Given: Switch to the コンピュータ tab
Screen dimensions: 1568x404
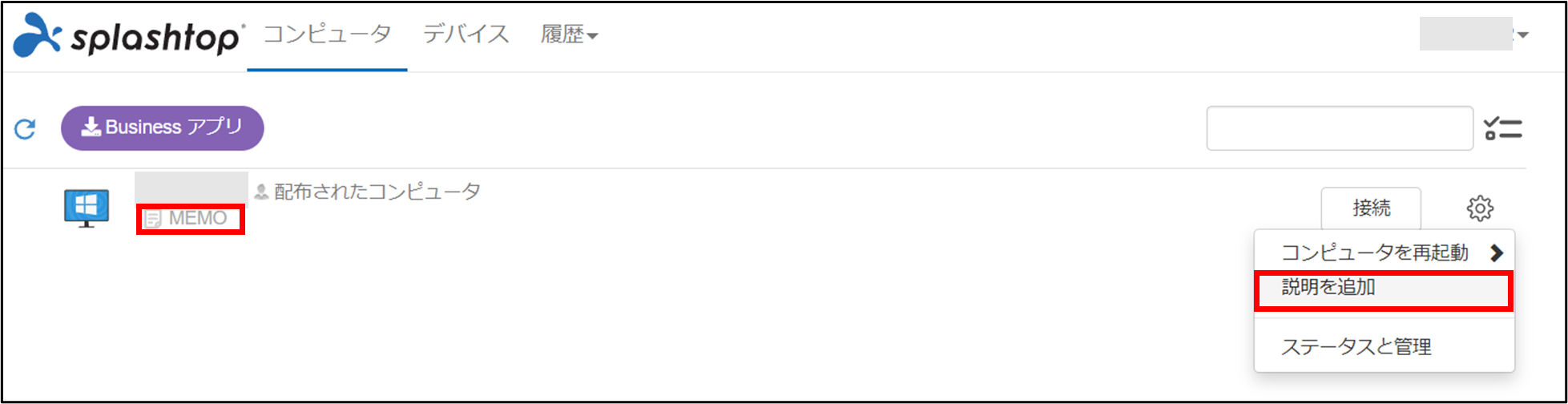Looking at the screenshot, I should click(327, 34).
